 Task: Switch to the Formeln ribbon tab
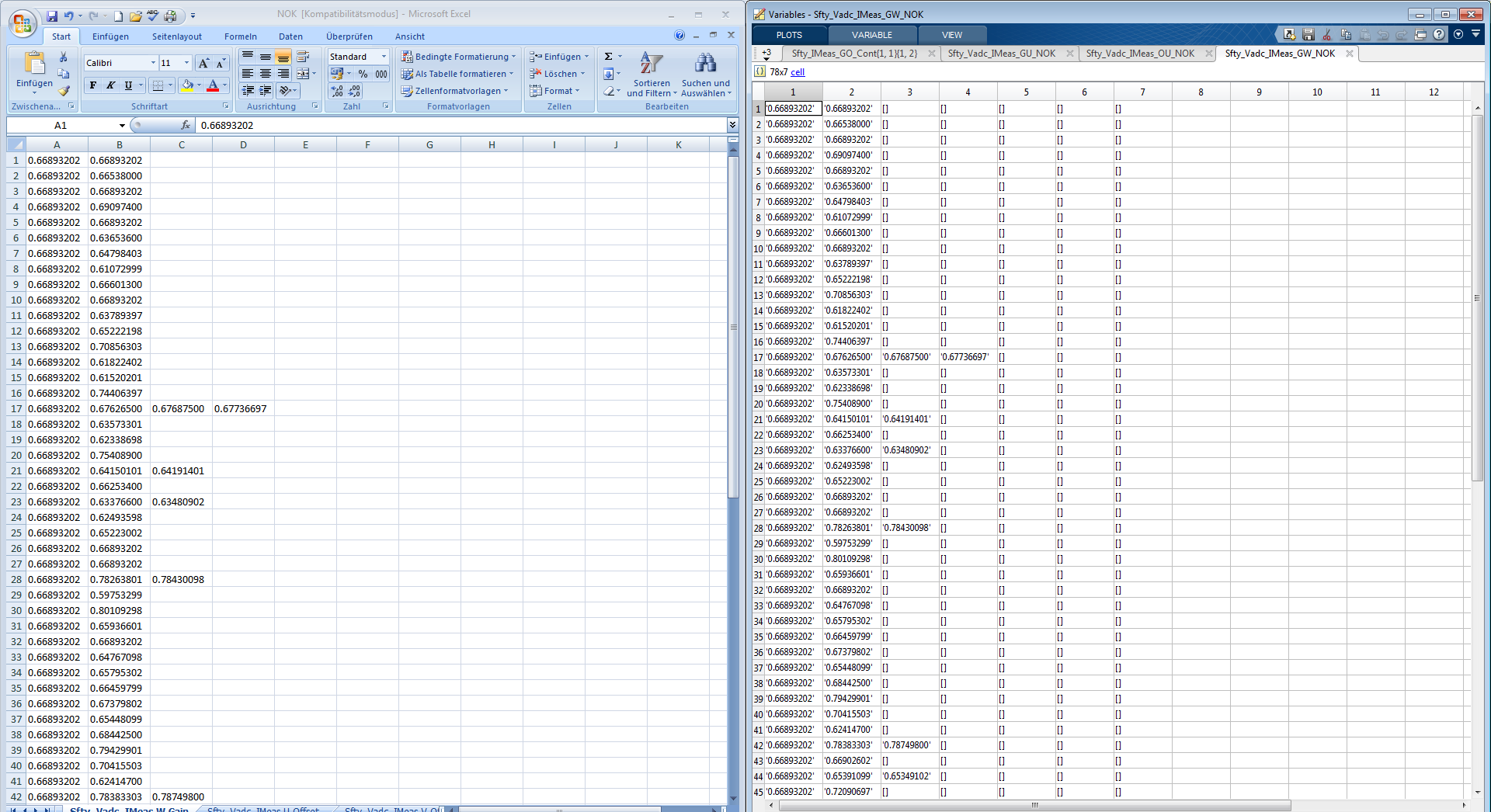coord(240,36)
